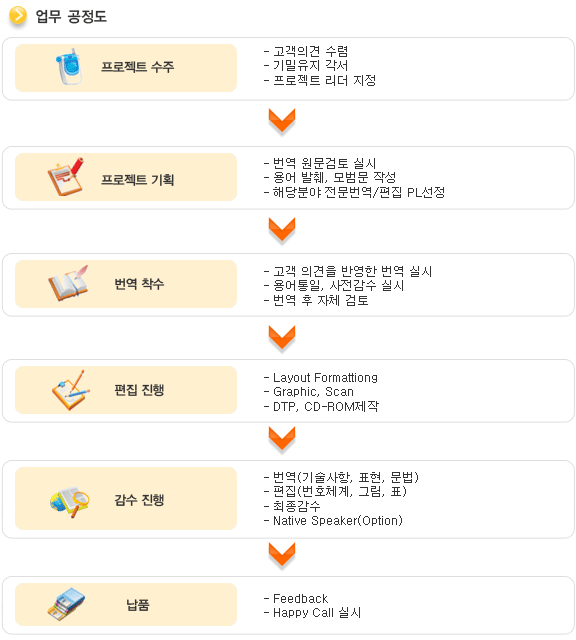The height and width of the screenshot is (640, 576).
Task: Click the yellow circle arrow beside 업무 공정도
Action: point(18,16)
